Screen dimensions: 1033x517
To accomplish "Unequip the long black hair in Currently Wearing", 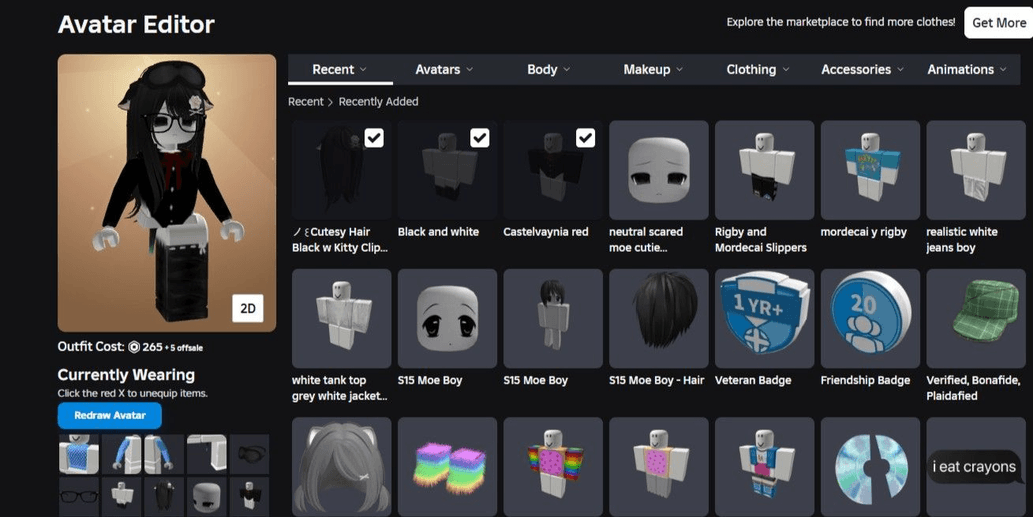I will 164,497.
